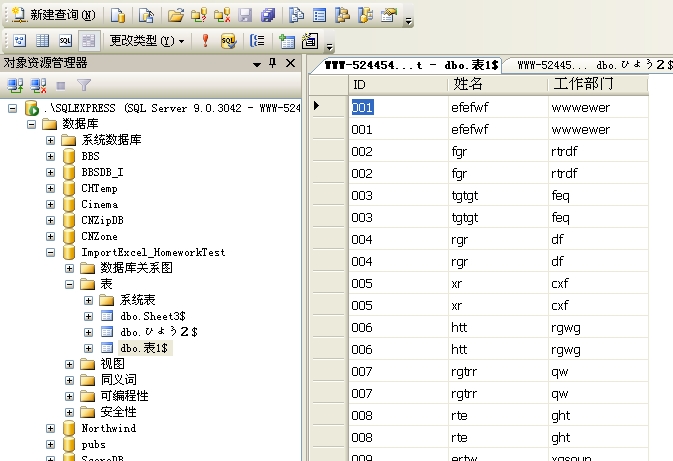Screen dimensions: 673x461
Task: Select the 安全性 security folder
Action: click(x=118, y=412)
